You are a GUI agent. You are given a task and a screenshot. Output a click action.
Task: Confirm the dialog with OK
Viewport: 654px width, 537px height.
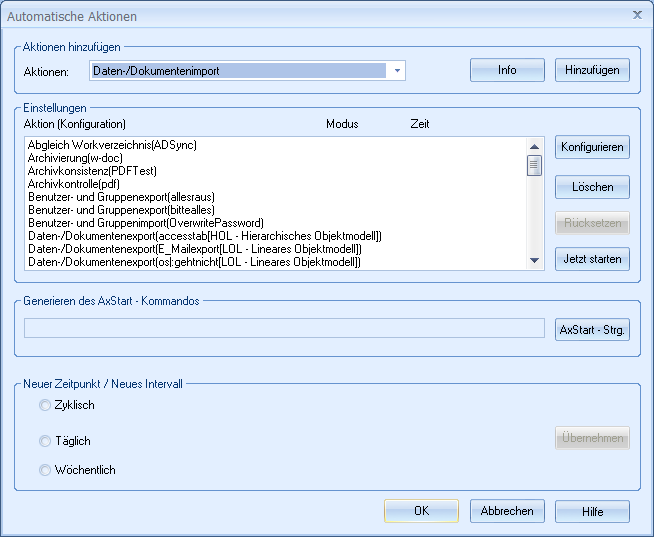tap(421, 511)
